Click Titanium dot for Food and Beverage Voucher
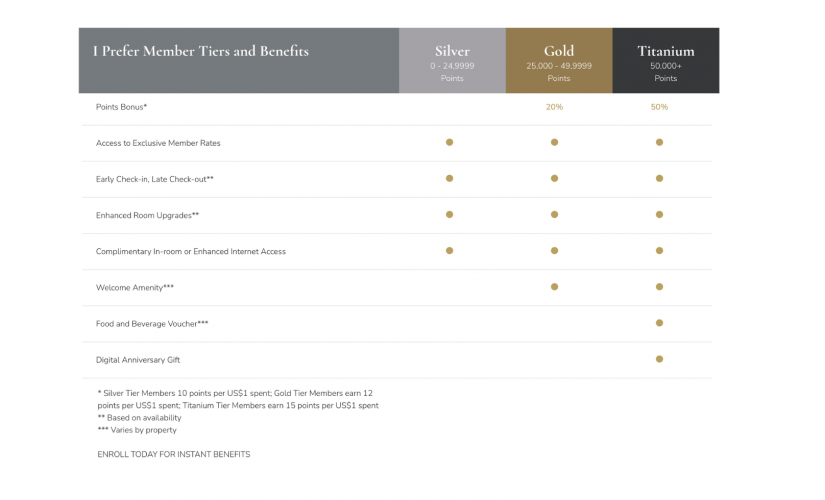 (659, 323)
